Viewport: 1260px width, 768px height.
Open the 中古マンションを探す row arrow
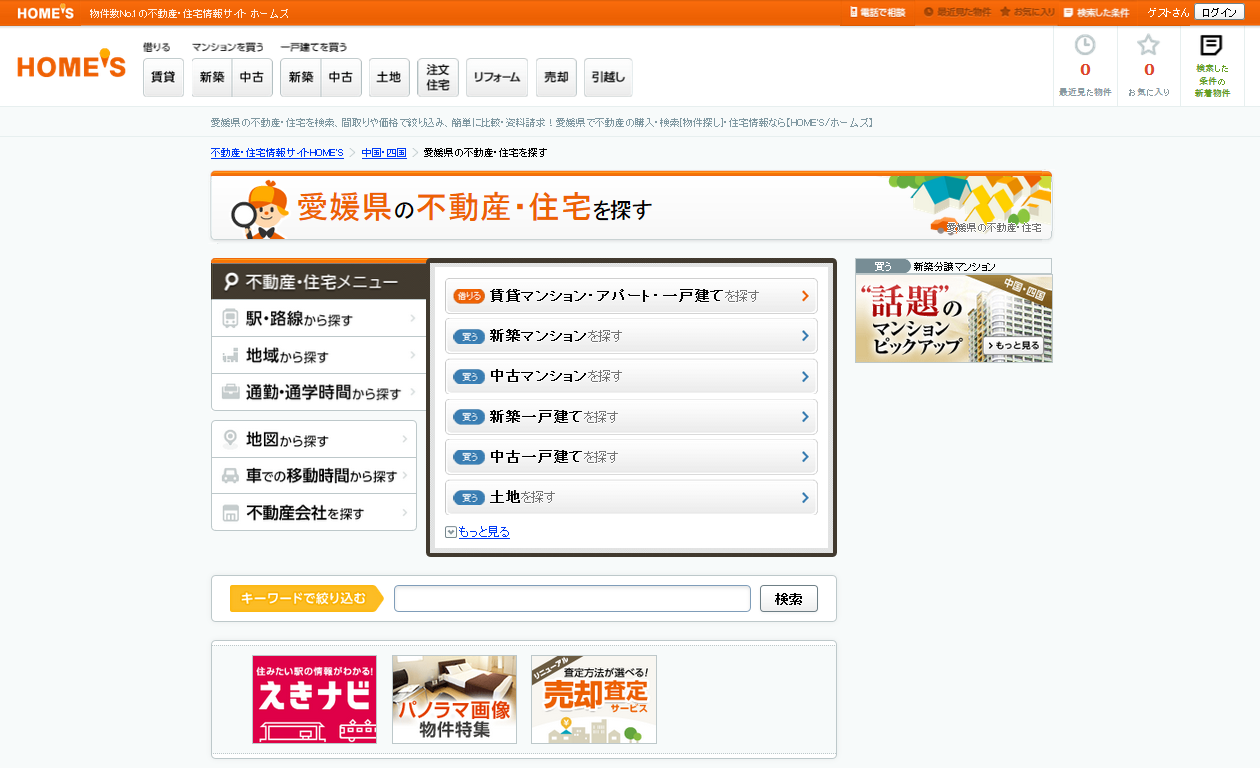(805, 376)
